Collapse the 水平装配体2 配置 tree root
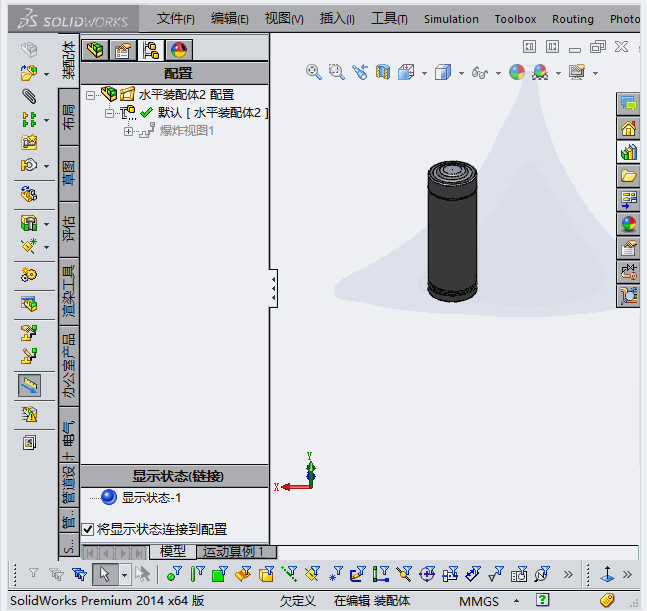647x611 pixels. pos(90,95)
